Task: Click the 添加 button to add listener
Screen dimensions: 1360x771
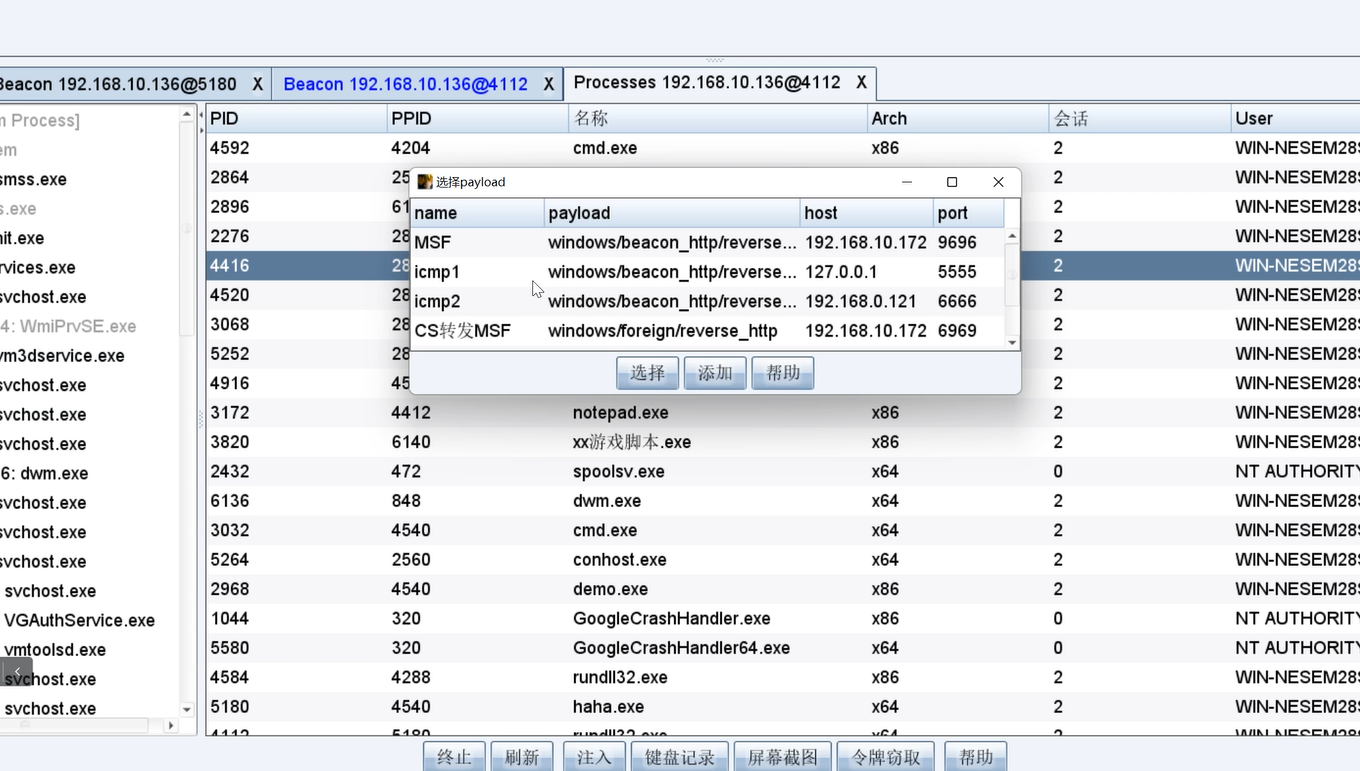Action: (x=715, y=373)
